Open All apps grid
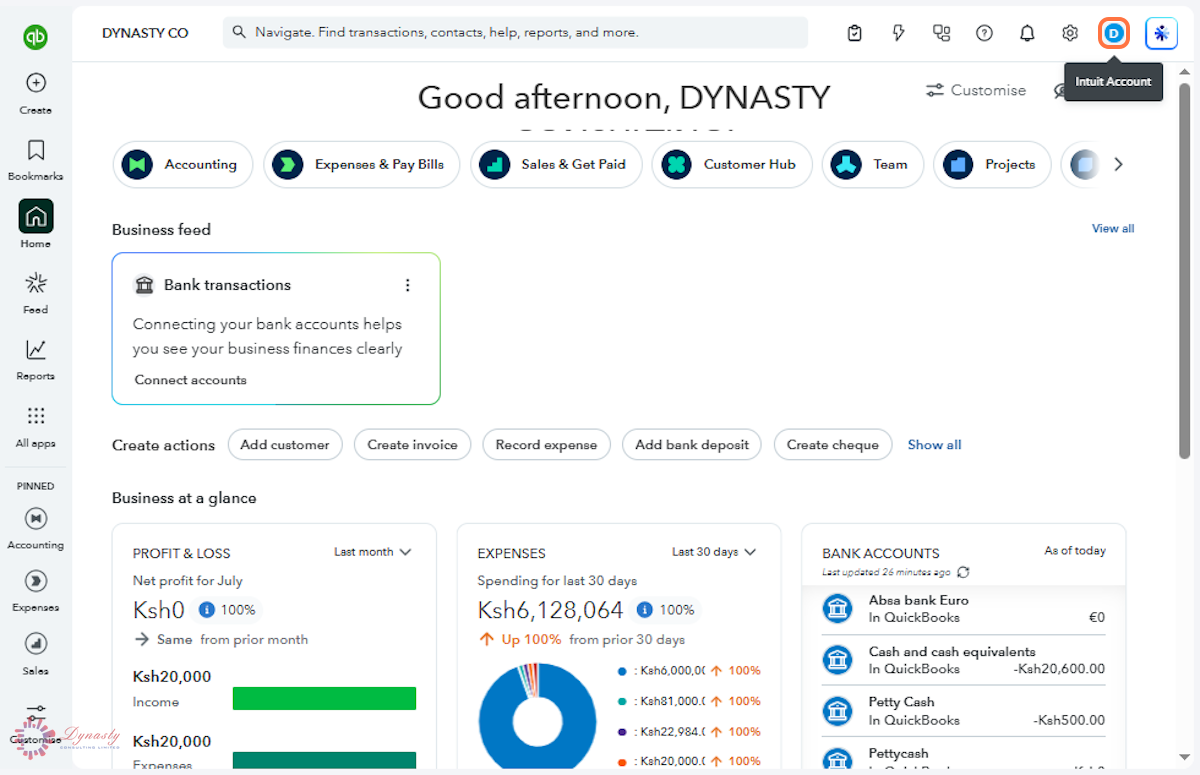This screenshot has height=775, width=1200. [x=36, y=416]
